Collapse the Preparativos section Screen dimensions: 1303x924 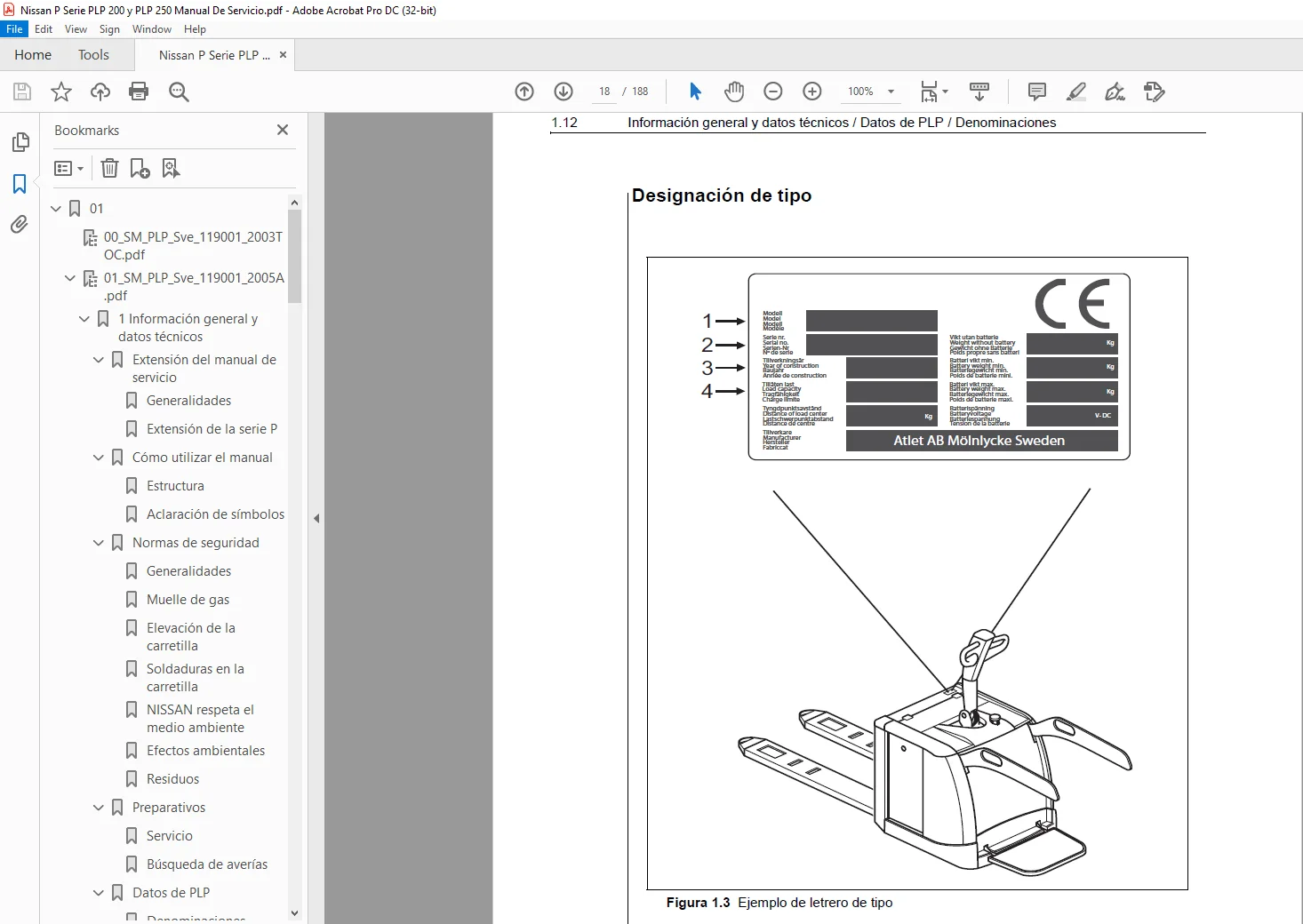(x=99, y=808)
